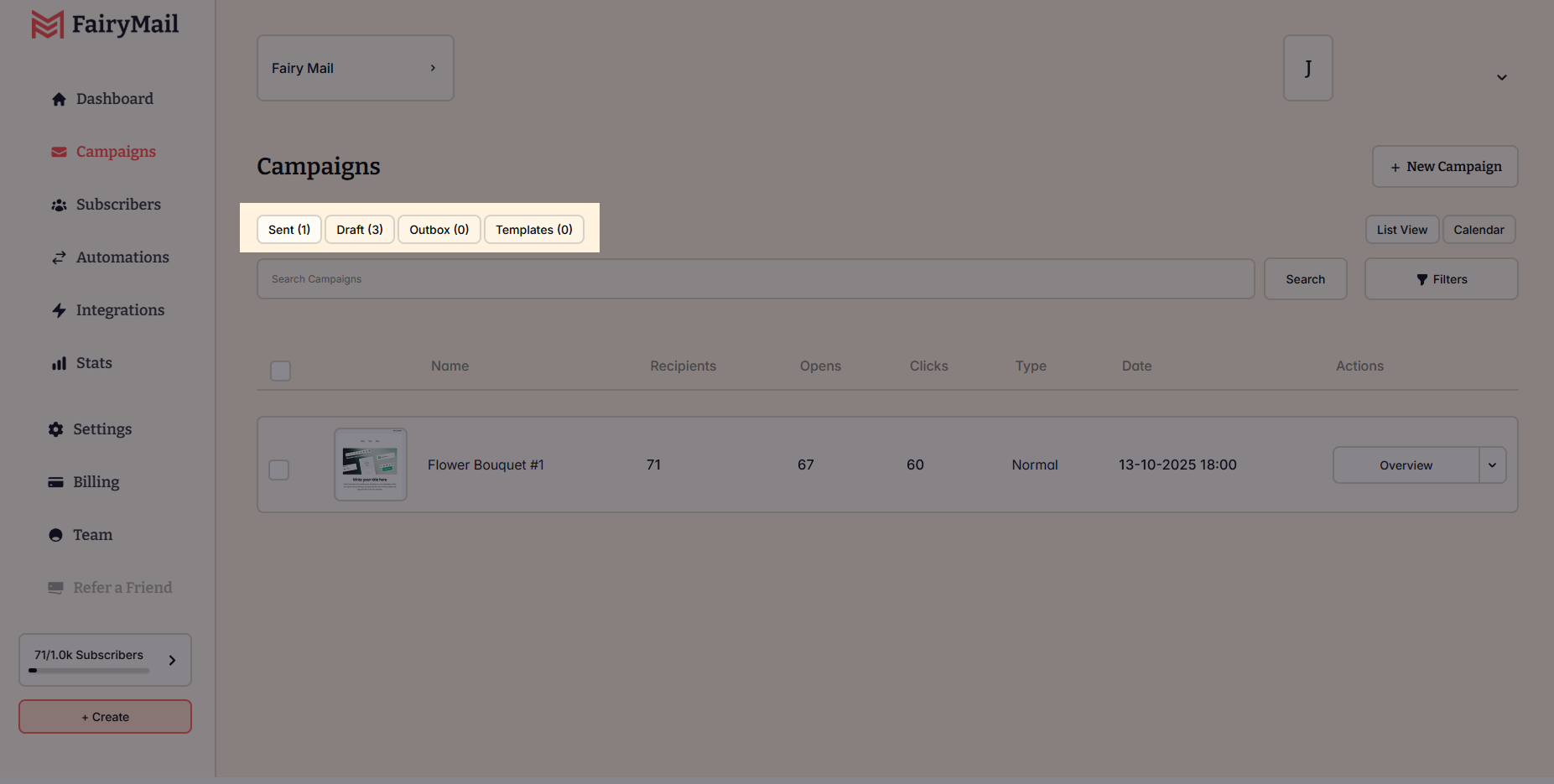This screenshot has width=1554, height=784.
Task: Open Integrations via the lightning bolt icon
Action: [59, 310]
